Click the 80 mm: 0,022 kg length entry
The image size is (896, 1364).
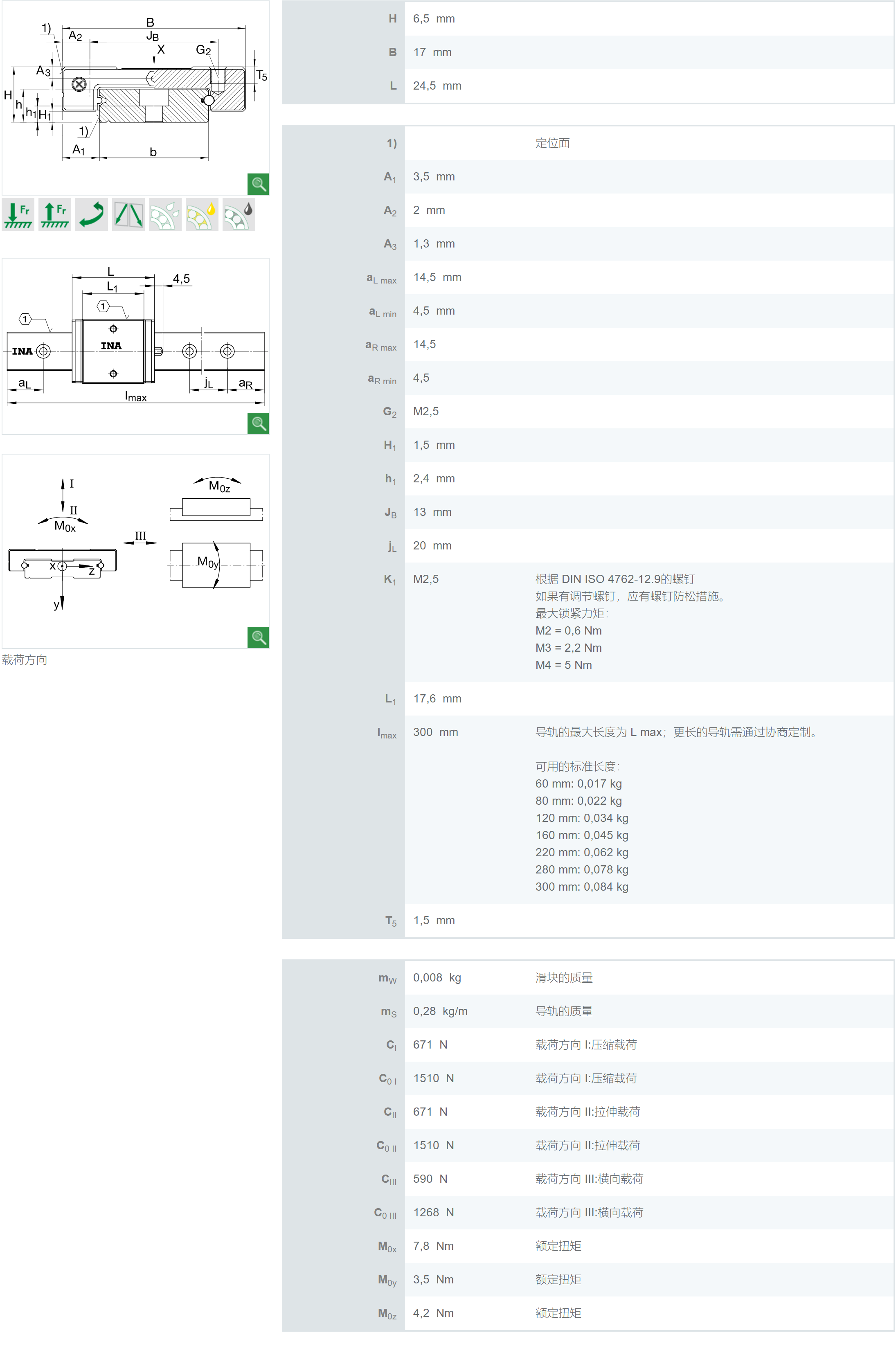[579, 801]
